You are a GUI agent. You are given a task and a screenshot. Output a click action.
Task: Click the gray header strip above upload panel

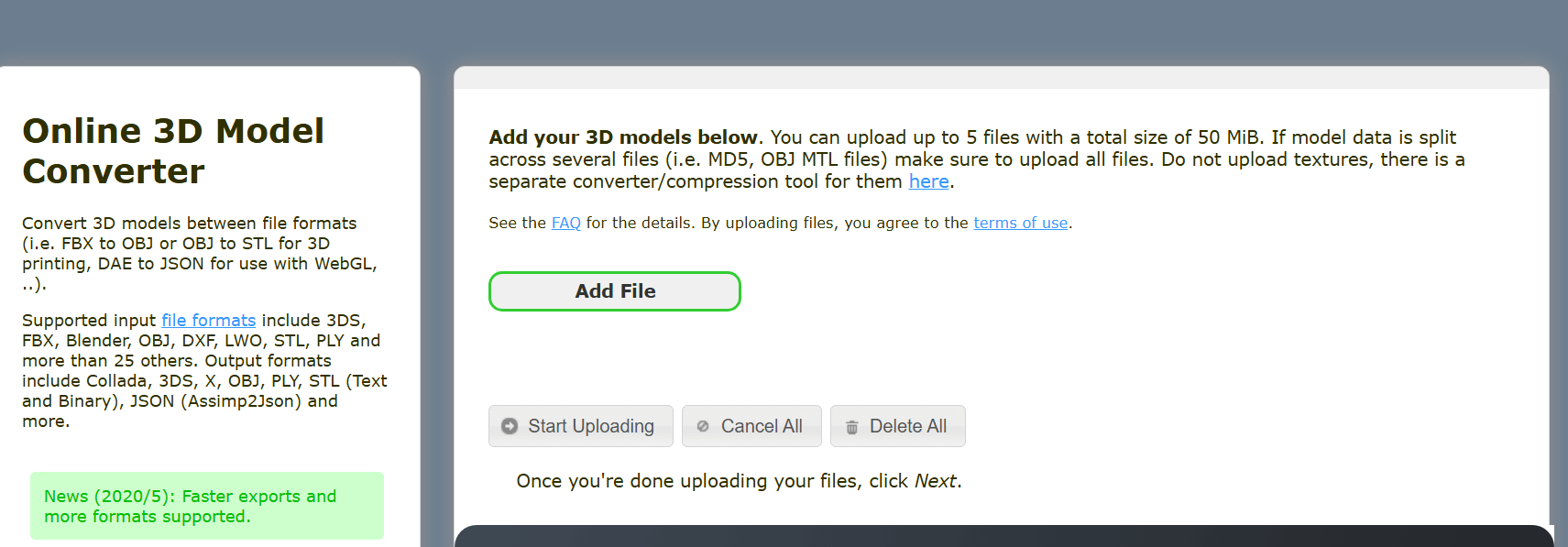click(x=1001, y=78)
